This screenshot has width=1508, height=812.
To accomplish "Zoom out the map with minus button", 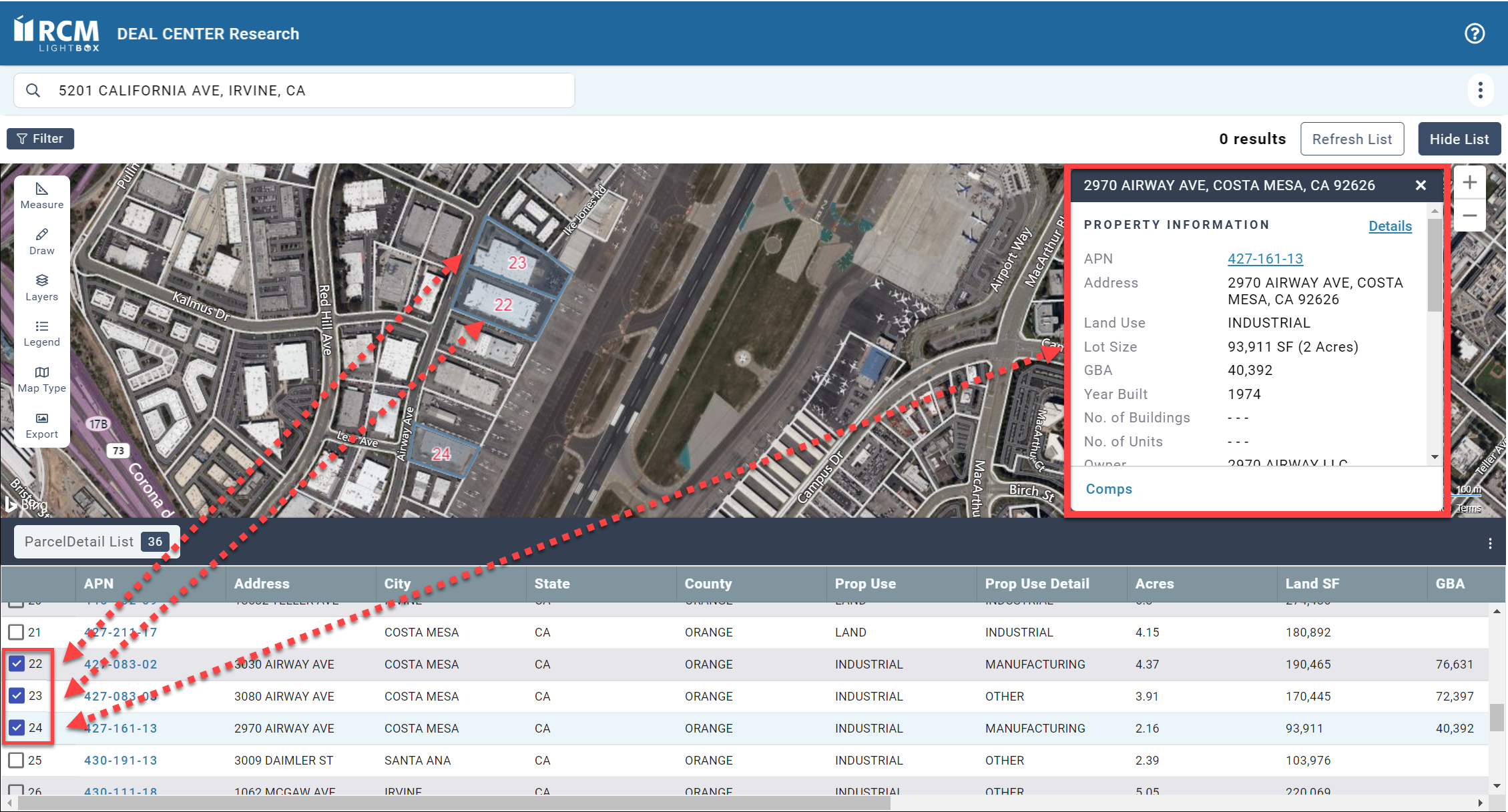I will (1469, 216).
